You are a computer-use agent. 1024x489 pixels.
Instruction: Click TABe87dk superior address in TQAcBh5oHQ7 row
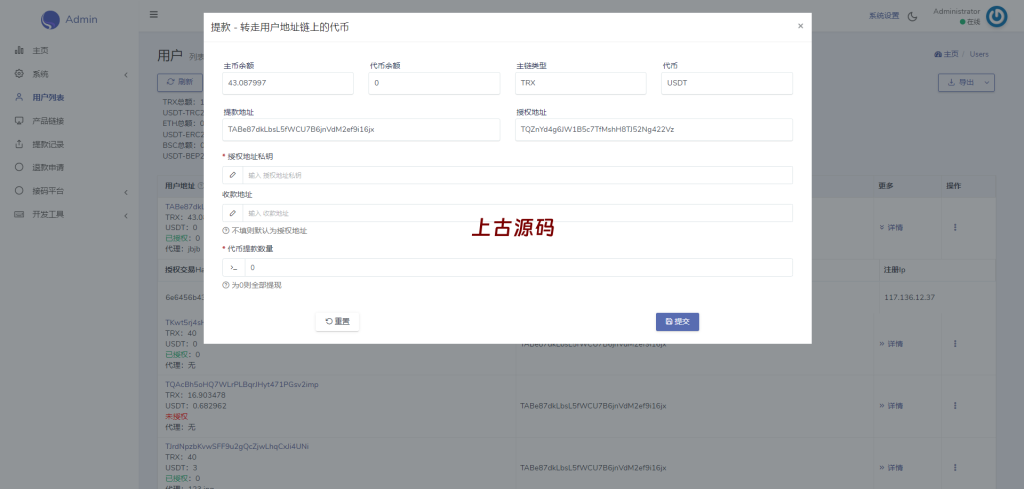593,405
